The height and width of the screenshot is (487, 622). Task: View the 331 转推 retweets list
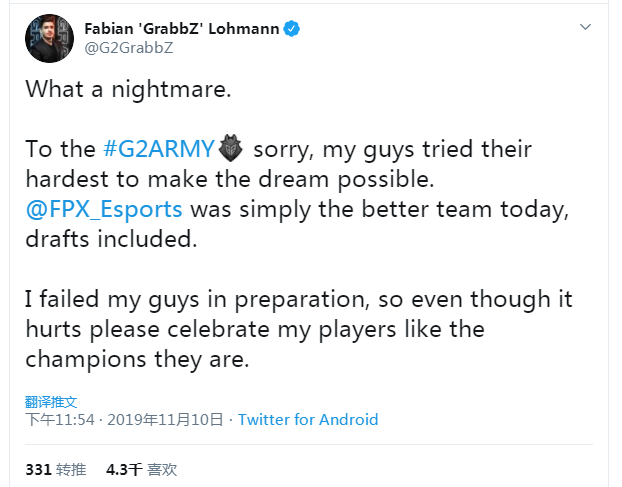[56, 470]
